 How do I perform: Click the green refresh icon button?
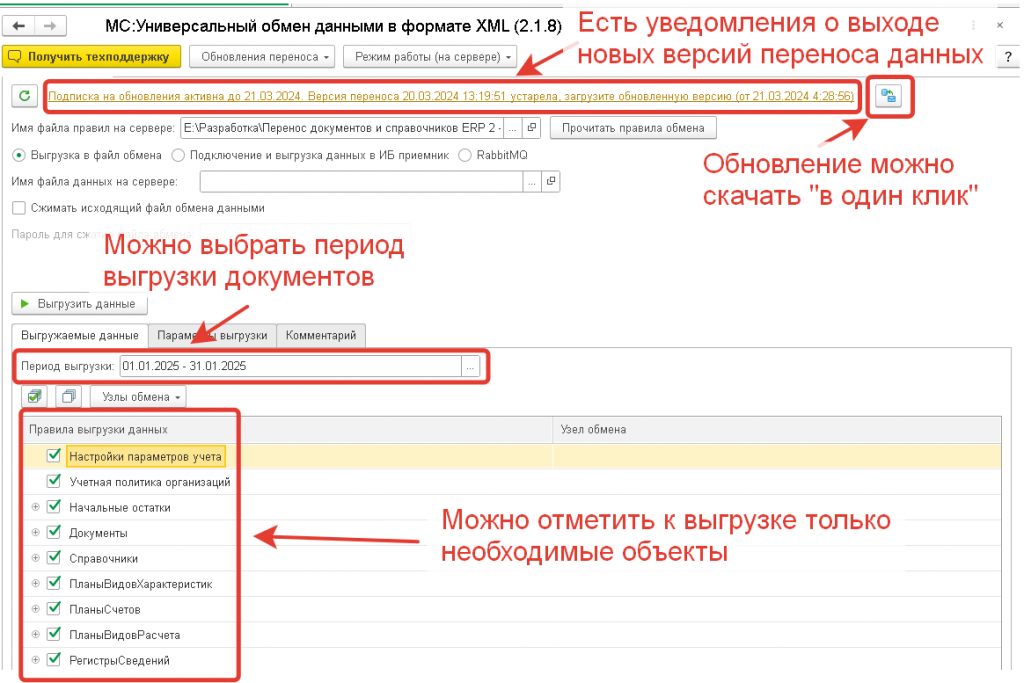pos(25,96)
